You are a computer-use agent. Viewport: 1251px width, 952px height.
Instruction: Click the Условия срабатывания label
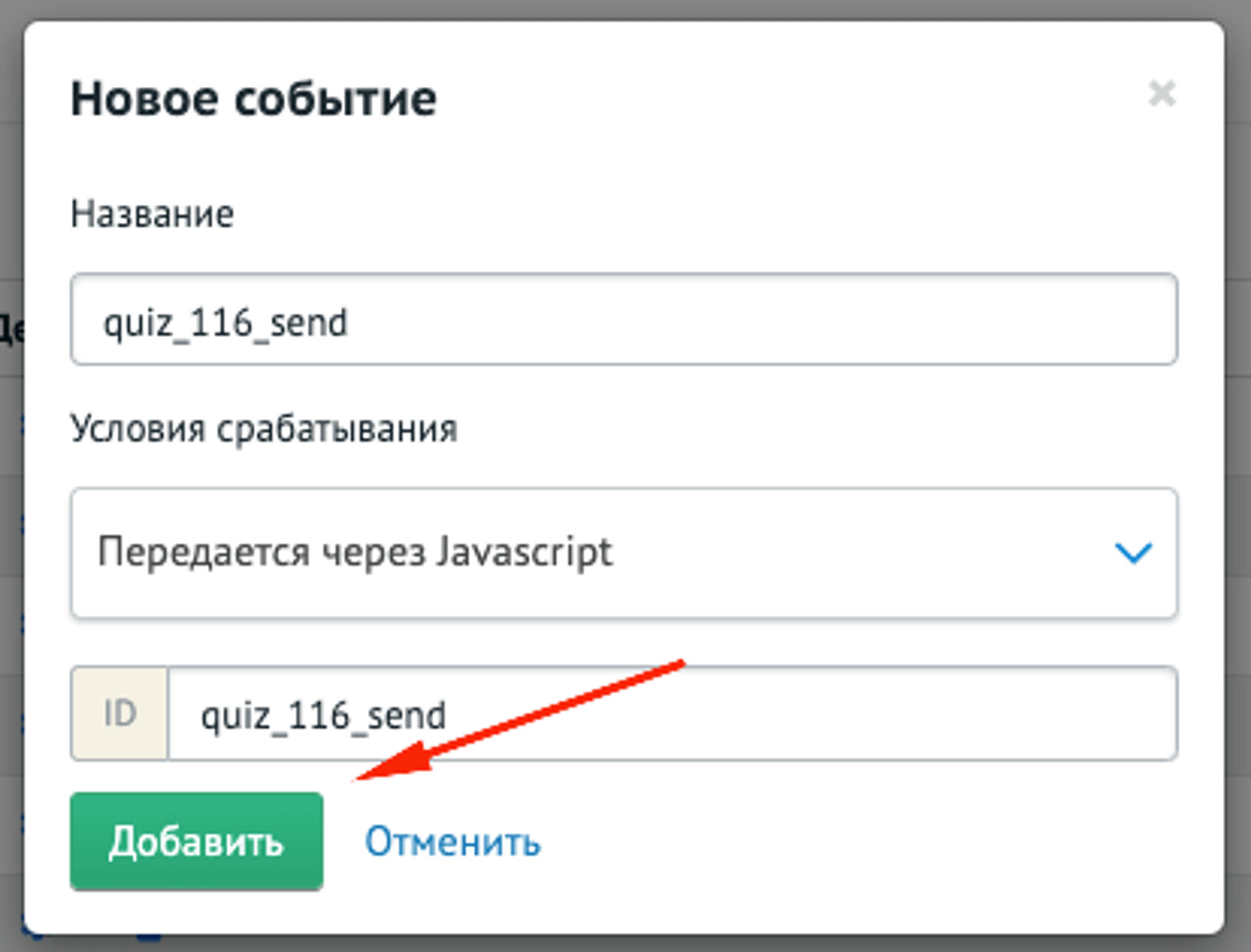tap(264, 428)
